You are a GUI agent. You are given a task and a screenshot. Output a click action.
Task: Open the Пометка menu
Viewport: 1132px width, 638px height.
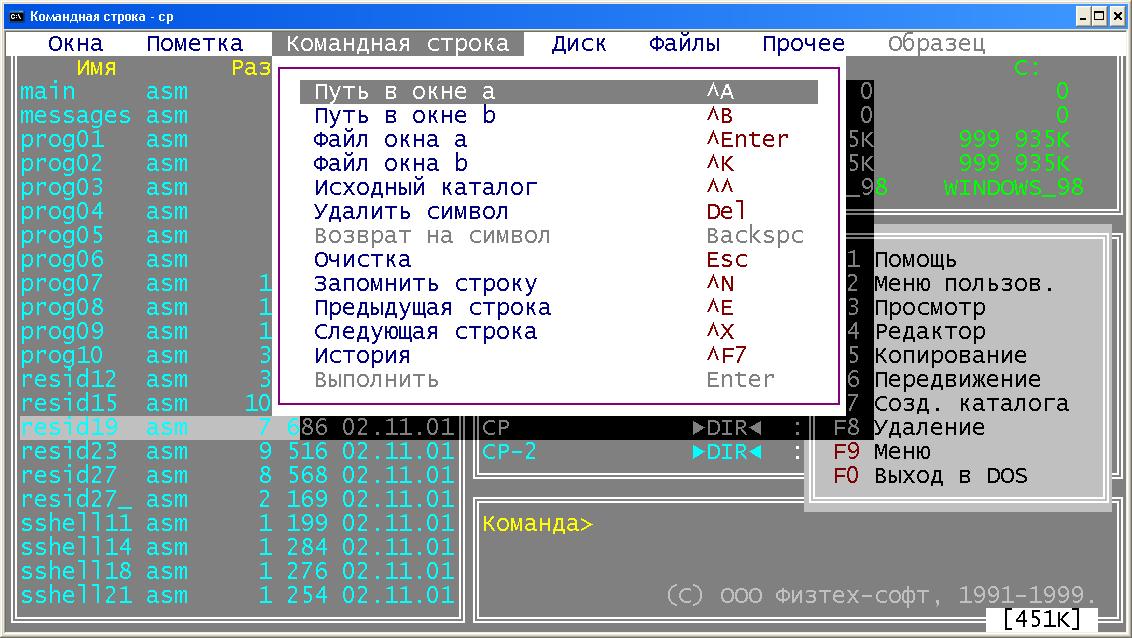[x=194, y=44]
